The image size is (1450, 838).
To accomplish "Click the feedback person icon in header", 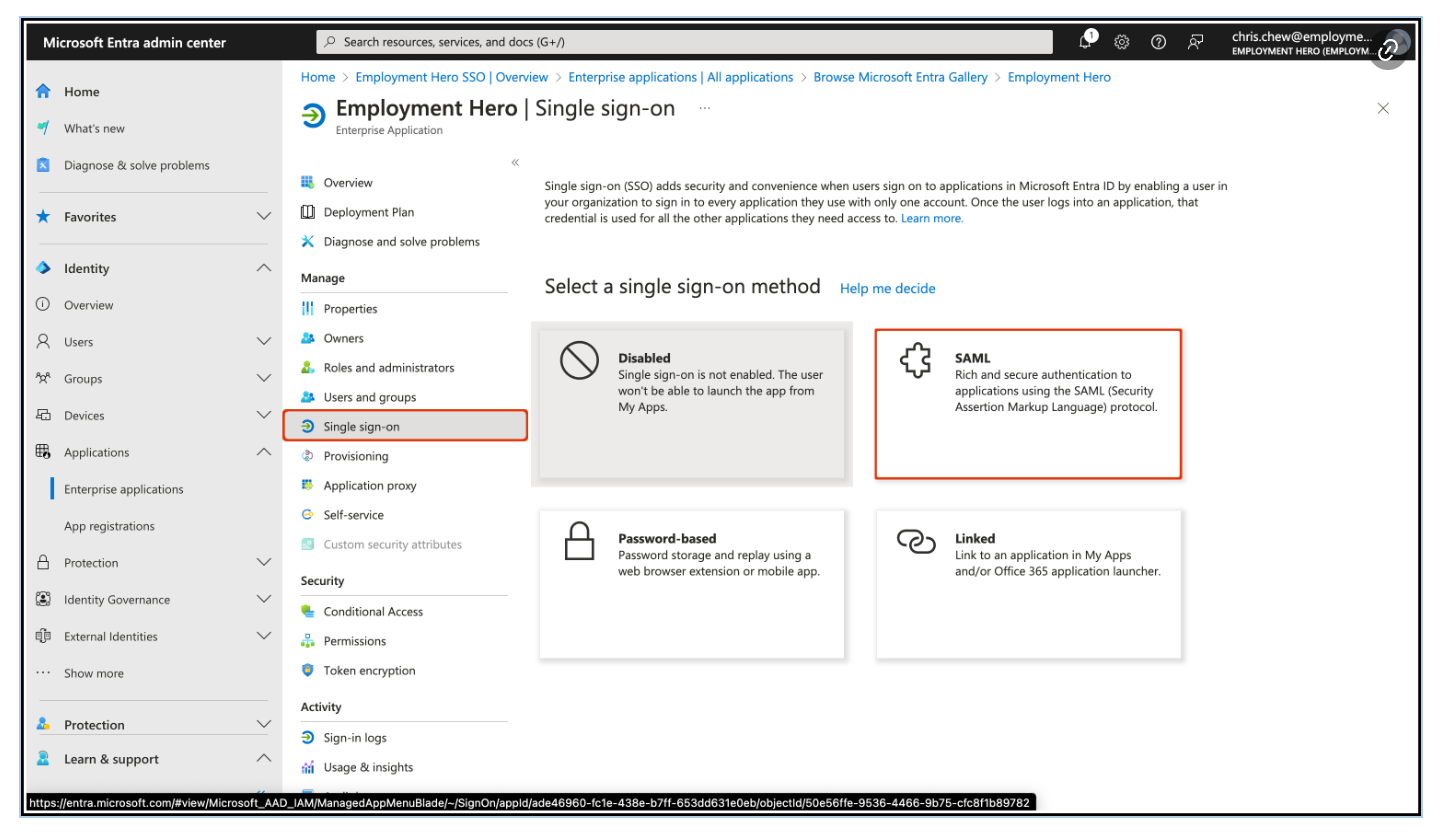I will click(x=1195, y=42).
